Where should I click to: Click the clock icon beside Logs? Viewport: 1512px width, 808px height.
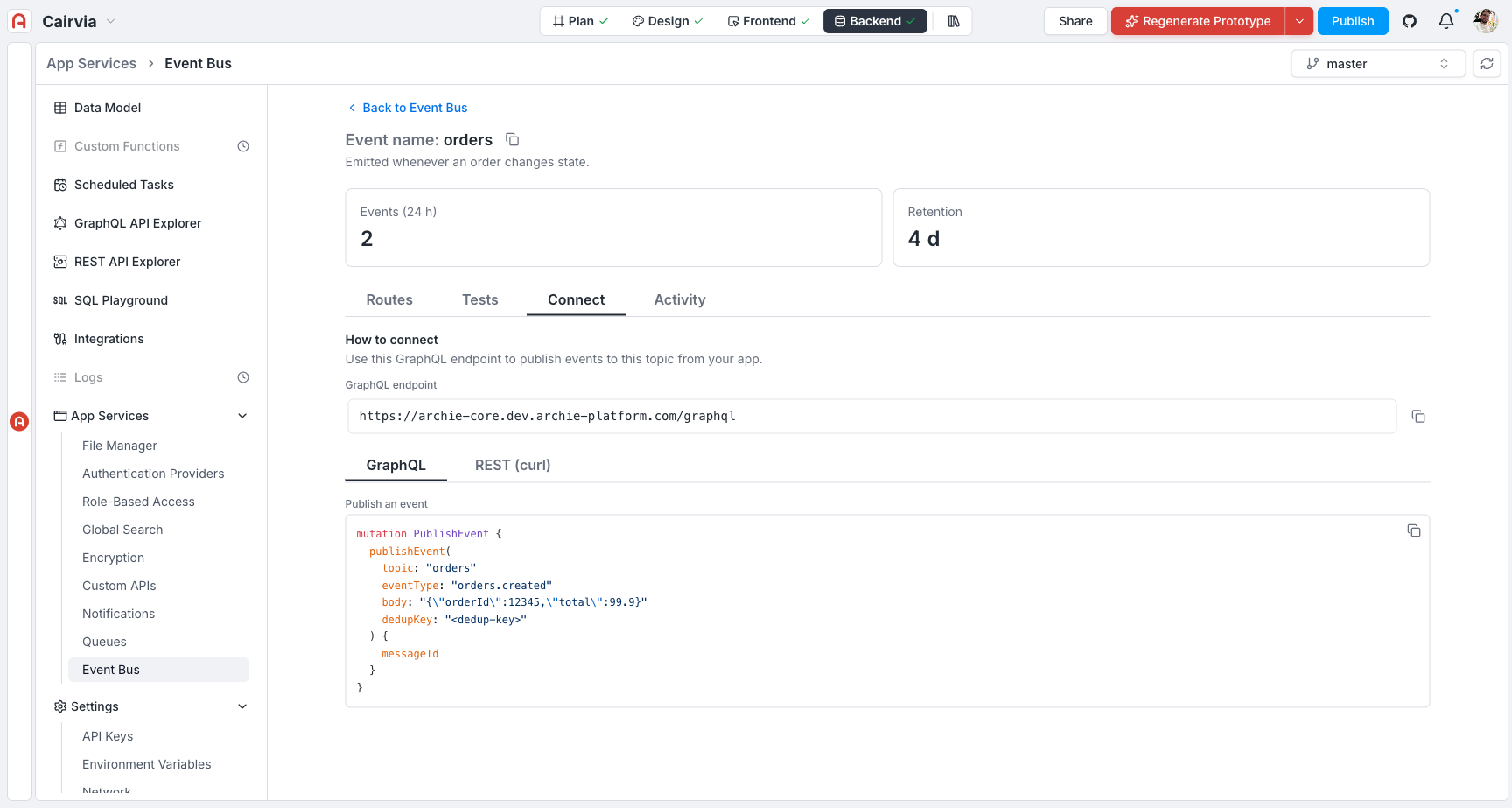pos(243,377)
